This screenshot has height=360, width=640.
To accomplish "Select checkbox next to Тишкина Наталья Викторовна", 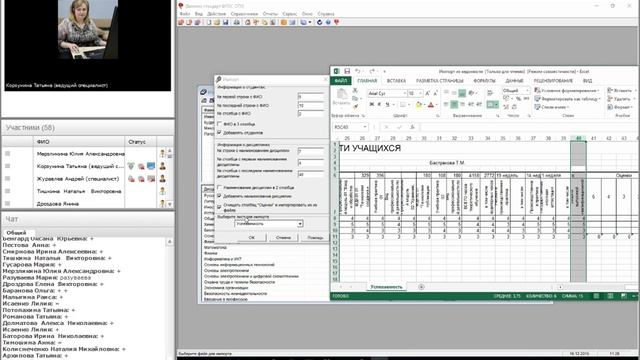I will (7, 191).
